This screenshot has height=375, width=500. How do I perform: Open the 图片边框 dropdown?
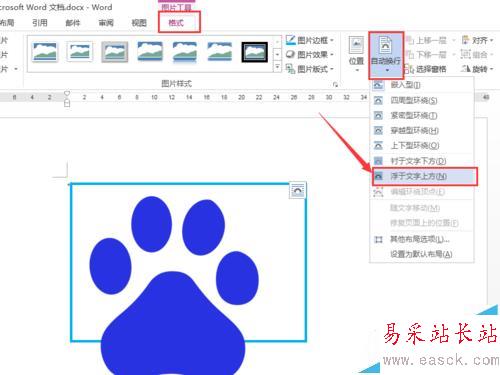click(310, 40)
